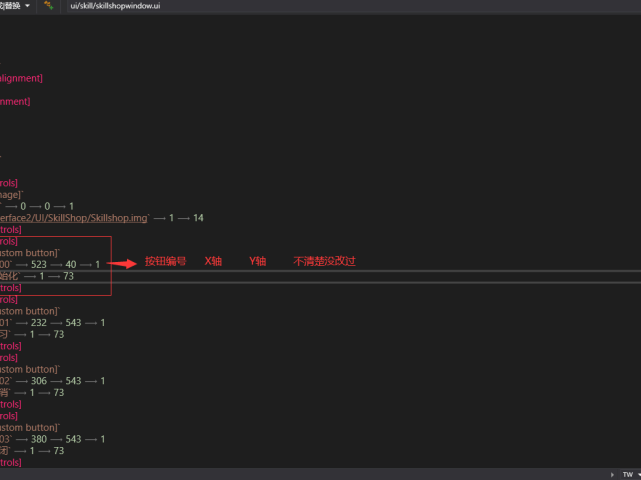
Task: Place cursor on value 232 in code
Action: pyautogui.click(x=39, y=323)
